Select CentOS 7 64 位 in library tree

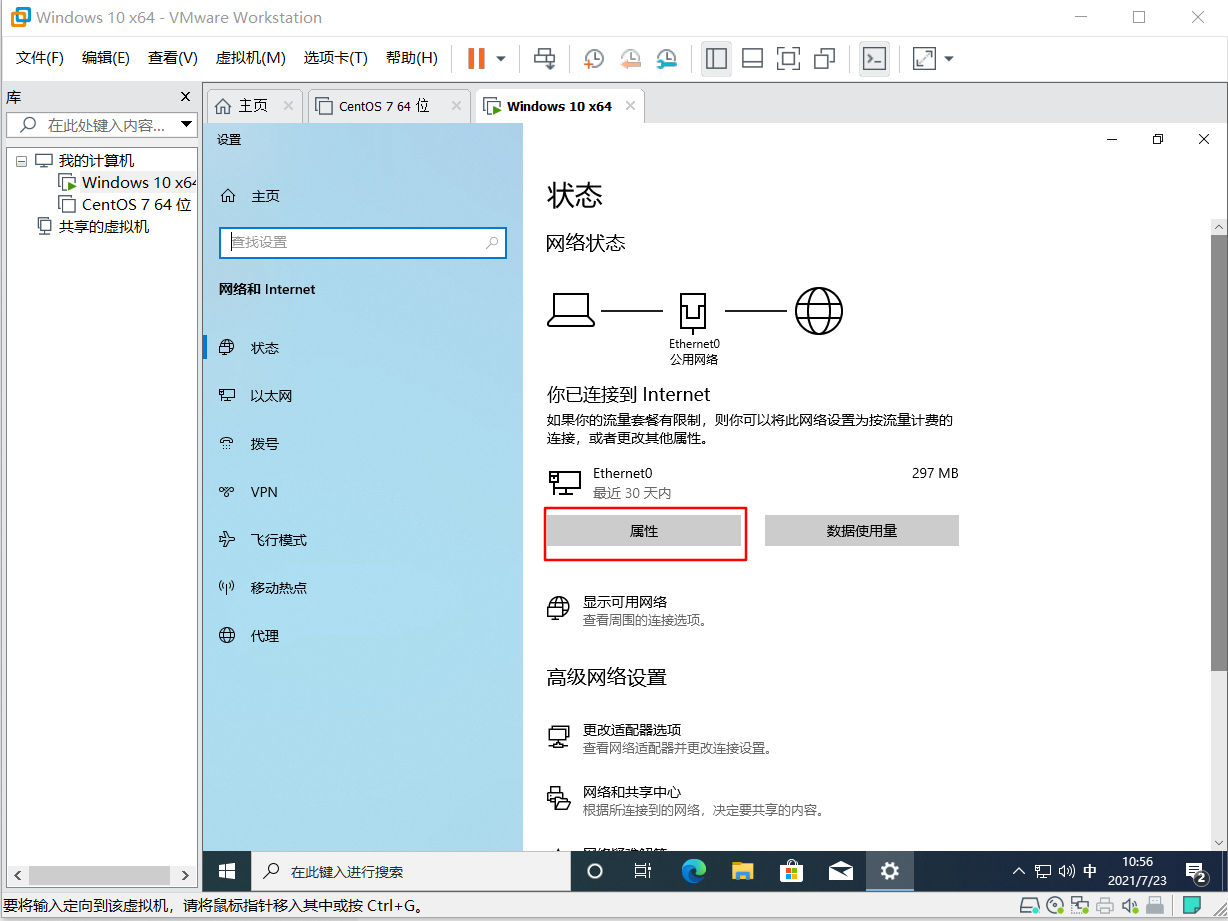click(126, 204)
